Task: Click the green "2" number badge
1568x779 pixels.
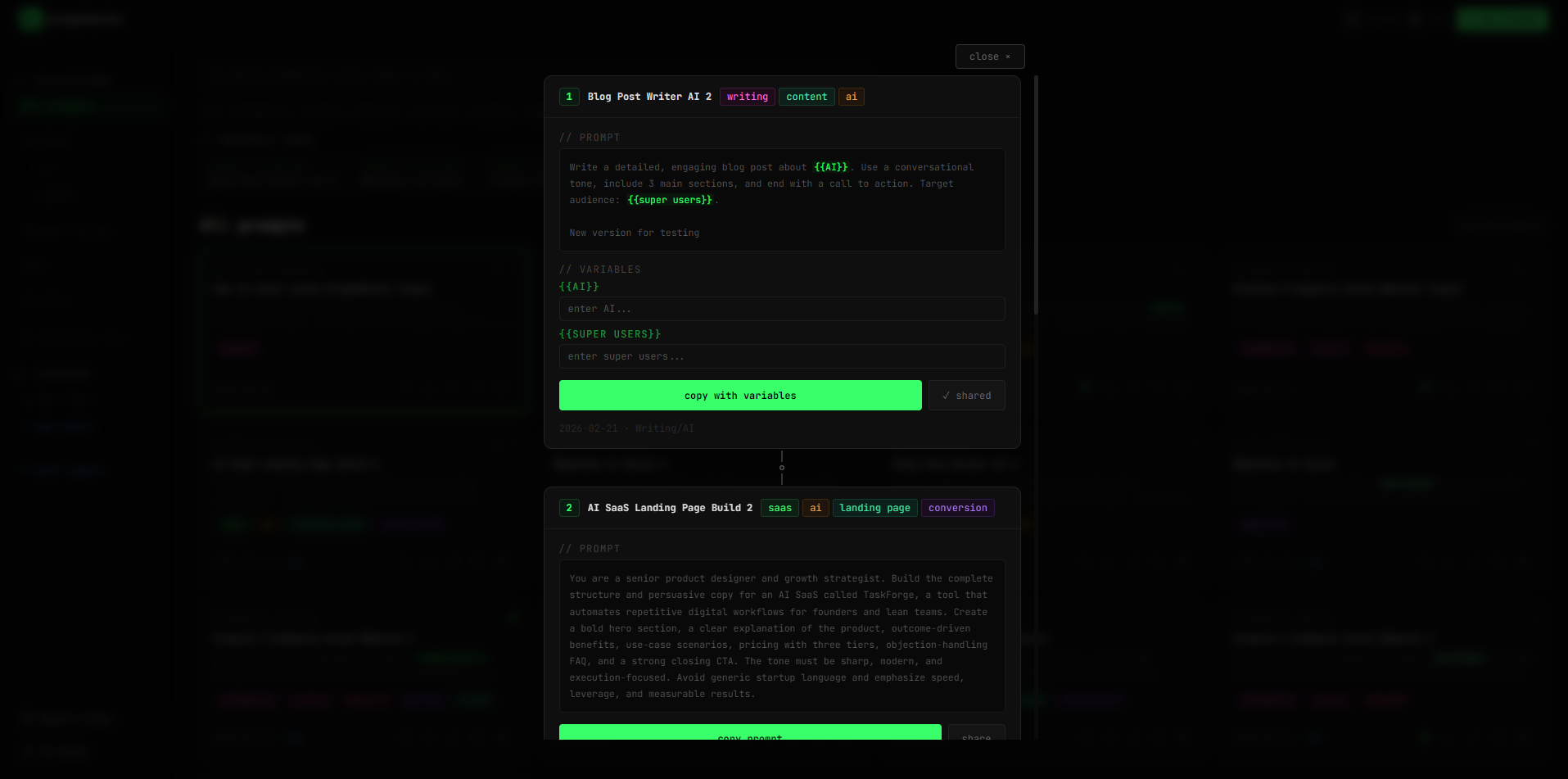Action: tap(569, 507)
